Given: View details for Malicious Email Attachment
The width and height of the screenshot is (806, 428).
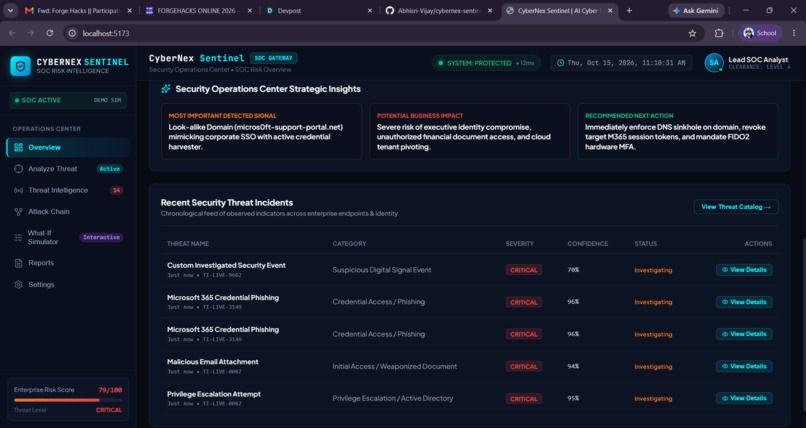Looking at the screenshot, I should coord(744,366).
